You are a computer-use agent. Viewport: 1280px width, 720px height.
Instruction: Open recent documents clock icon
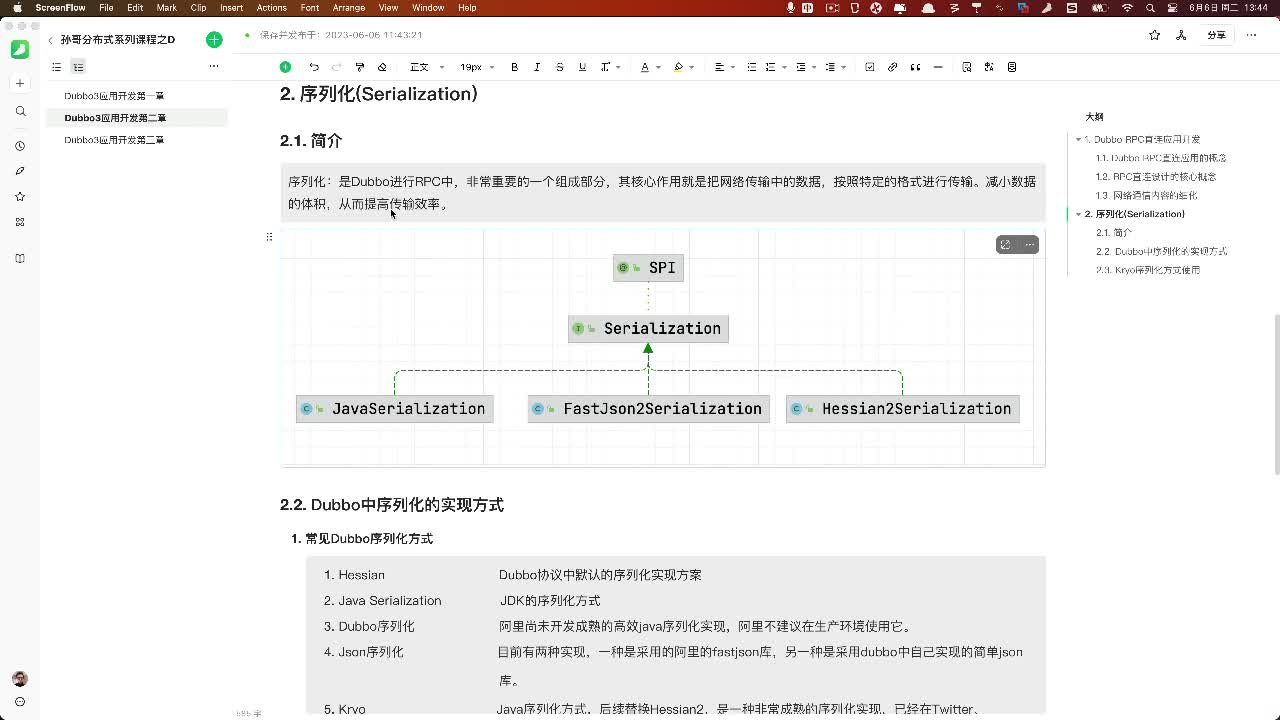20,146
